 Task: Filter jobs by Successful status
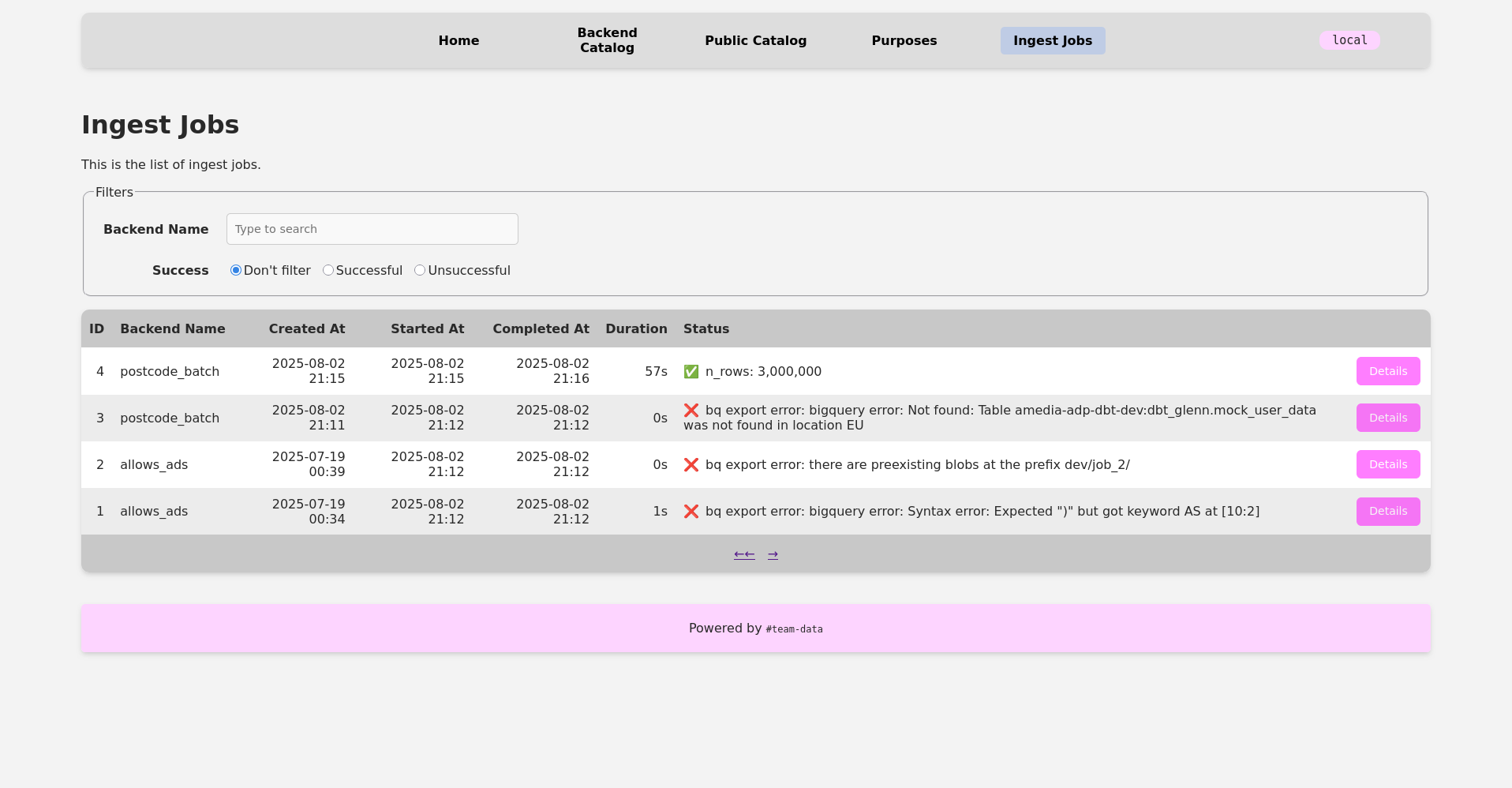click(x=328, y=270)
